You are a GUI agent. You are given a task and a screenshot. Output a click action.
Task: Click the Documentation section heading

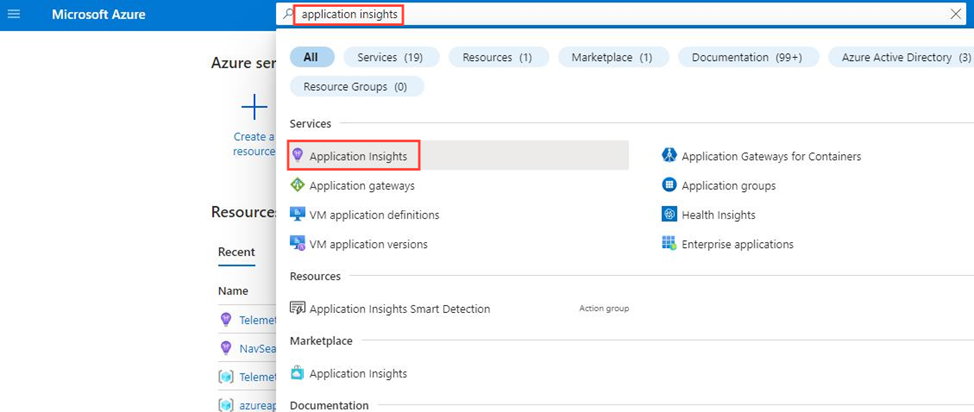(x=329, y=405)
